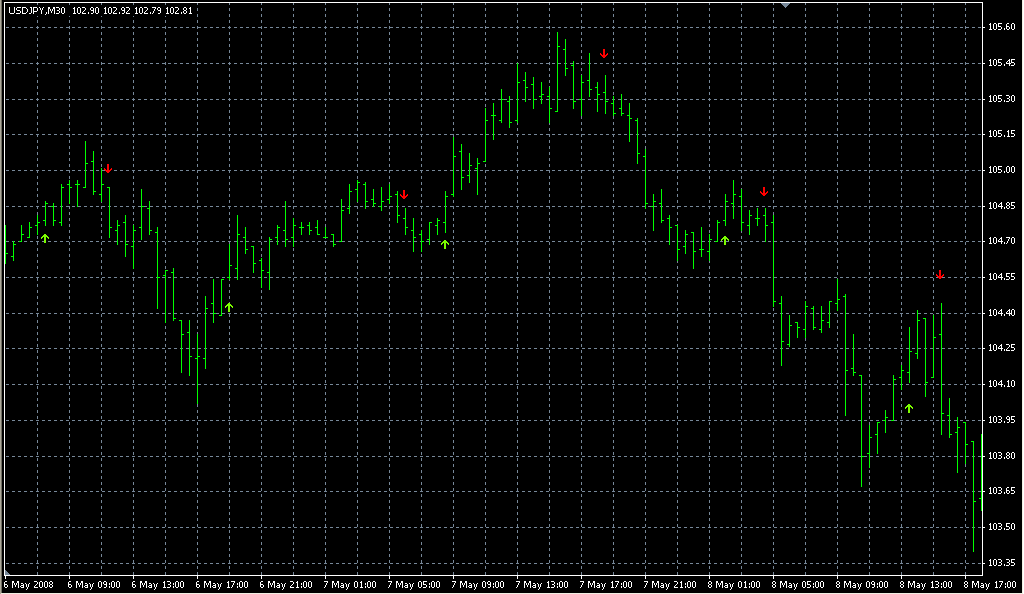Select the green arrow after 7 May 05:00

(445, 243)
